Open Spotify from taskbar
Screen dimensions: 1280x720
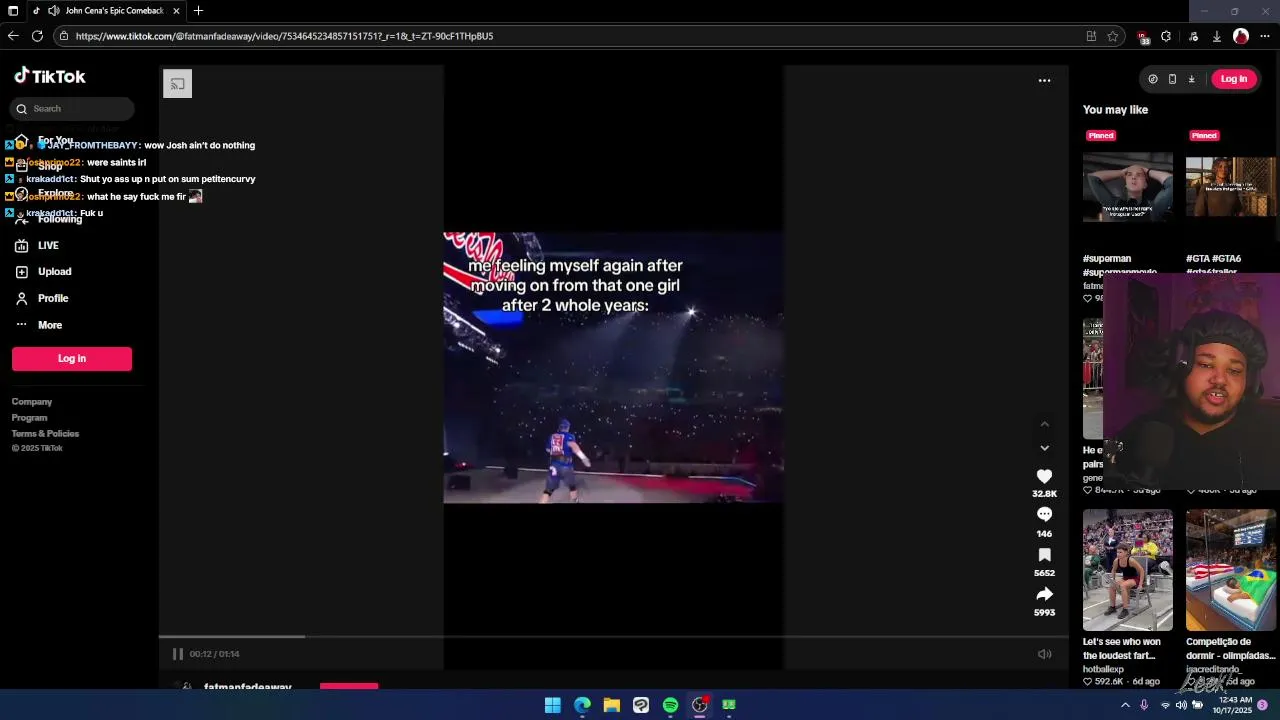pyautogui.click(x=670, y=705)
